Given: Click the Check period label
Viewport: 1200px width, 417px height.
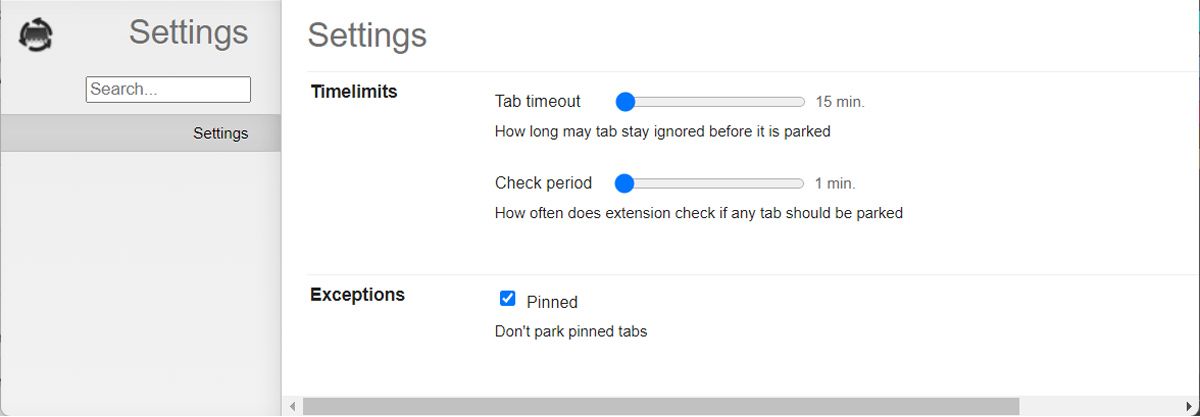Looking at the screenshot, I should [543, 183].
